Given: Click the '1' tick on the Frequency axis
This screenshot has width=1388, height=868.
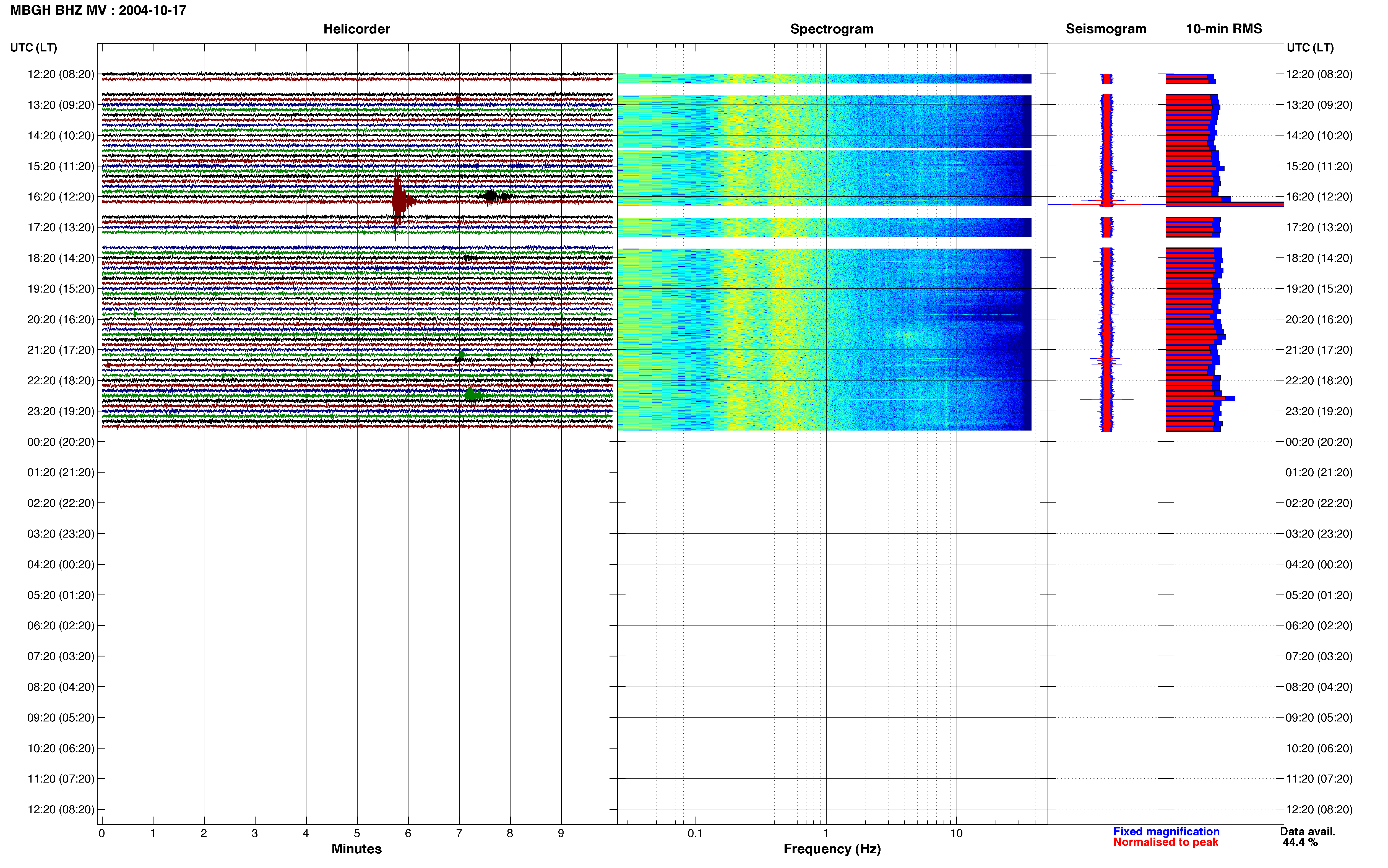Looking at the screenshot, I should [826, 833].
